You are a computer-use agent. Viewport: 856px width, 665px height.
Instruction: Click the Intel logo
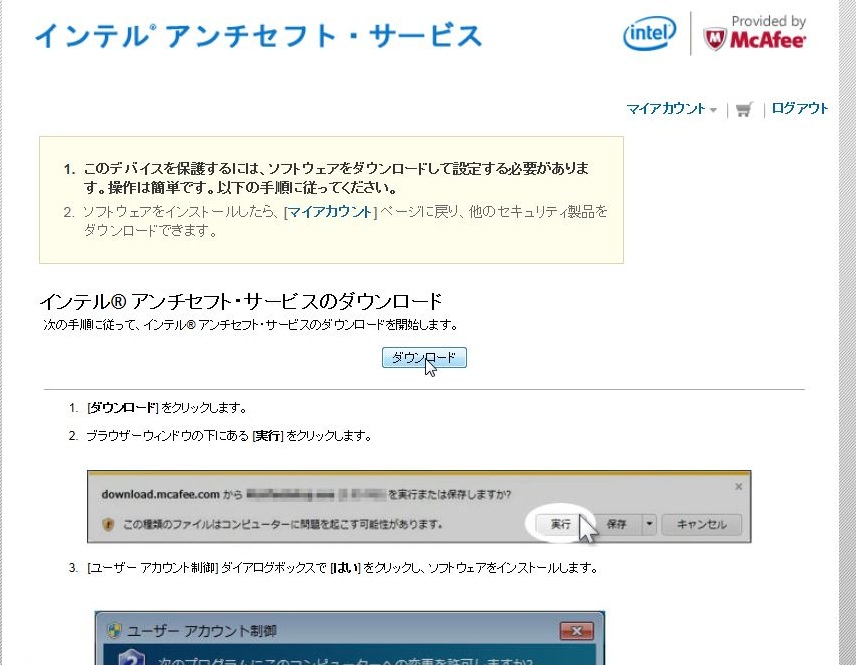649,33
